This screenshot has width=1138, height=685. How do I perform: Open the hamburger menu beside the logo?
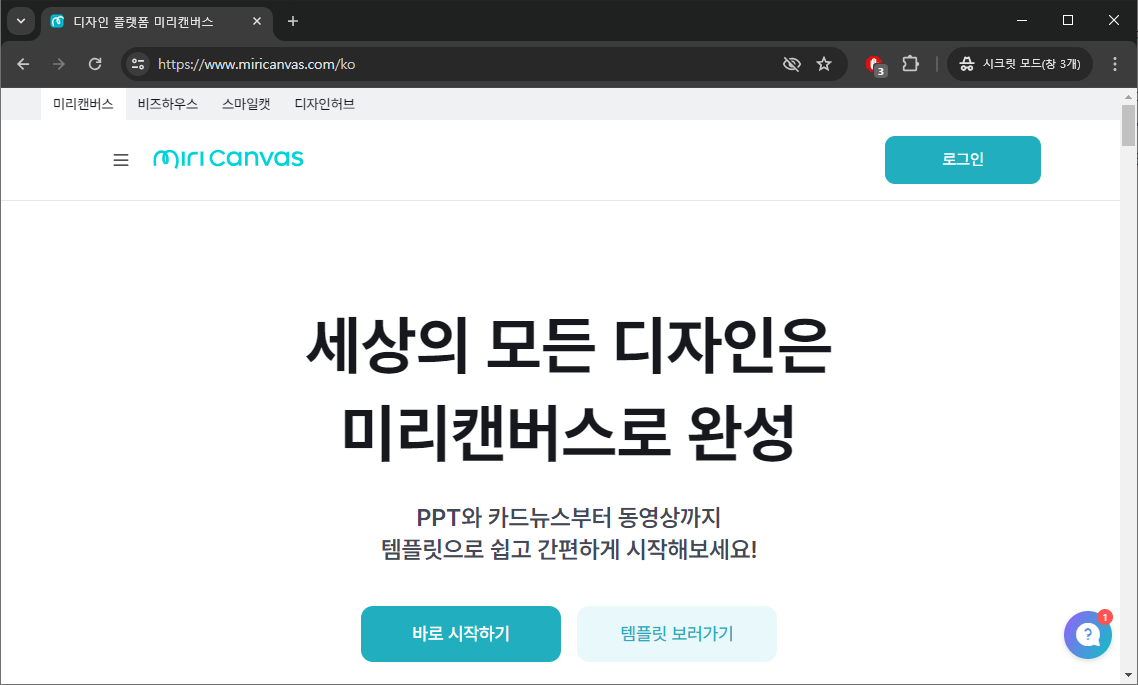coord(120,160)
